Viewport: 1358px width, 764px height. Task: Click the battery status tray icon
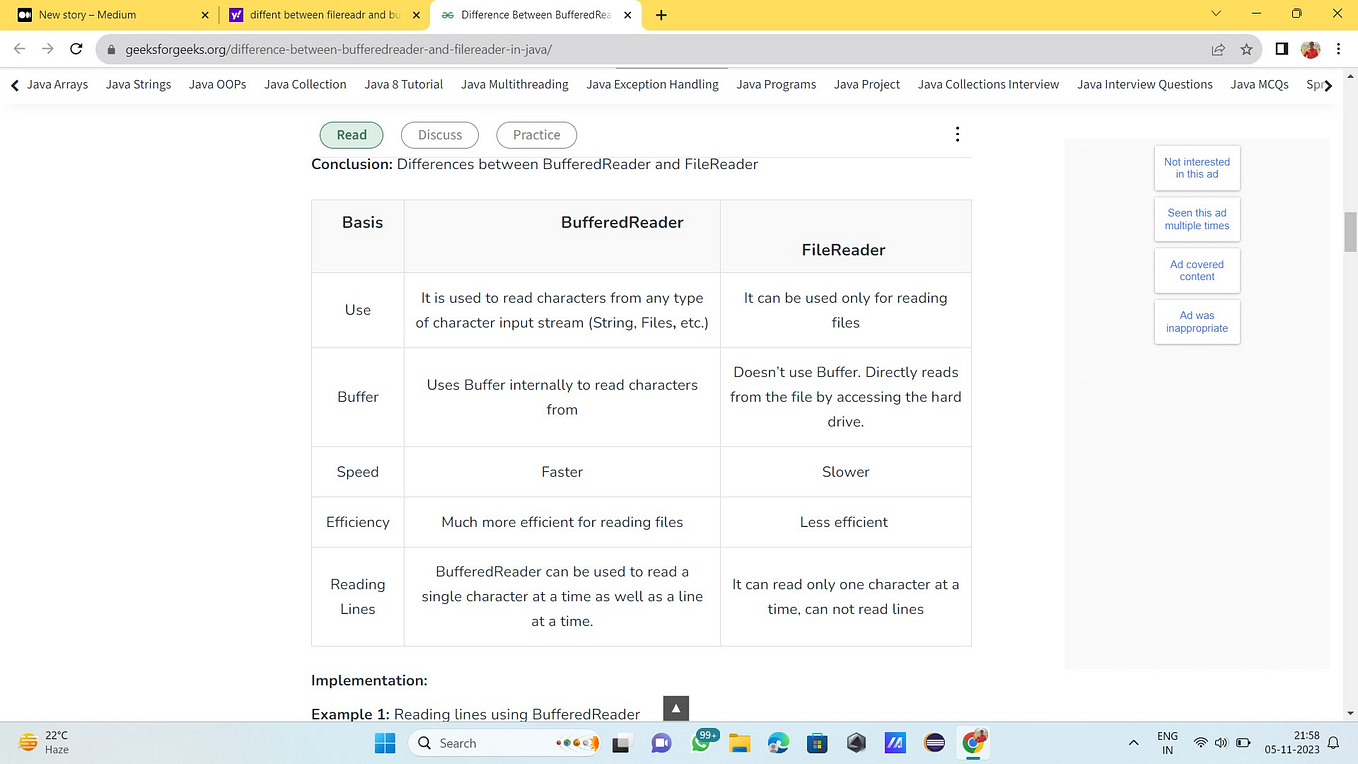click(1244, 743)
